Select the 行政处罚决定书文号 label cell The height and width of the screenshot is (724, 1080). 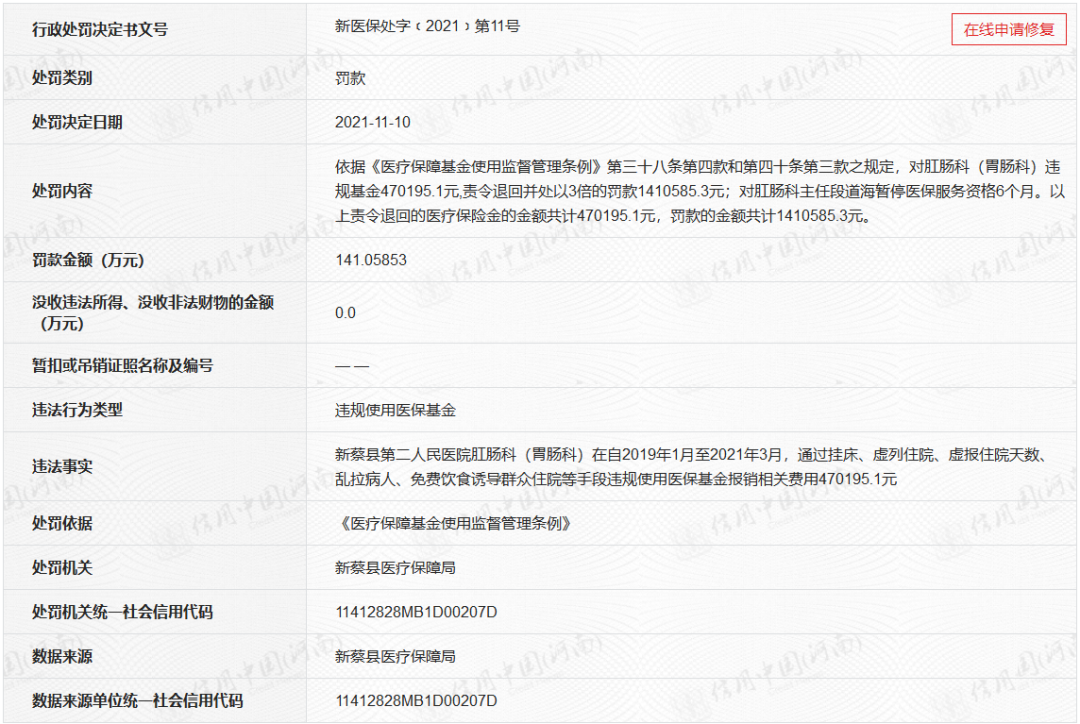(x=100, y=30)
